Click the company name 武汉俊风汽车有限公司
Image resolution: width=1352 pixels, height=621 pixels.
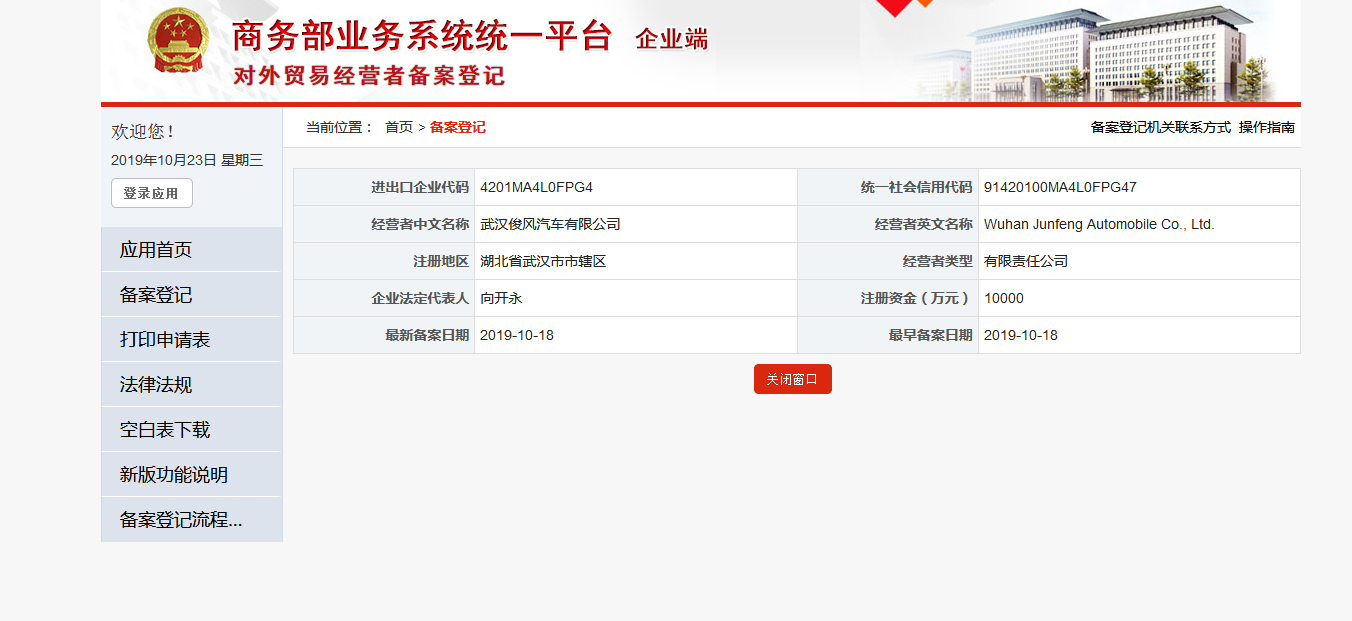(551, 224)
